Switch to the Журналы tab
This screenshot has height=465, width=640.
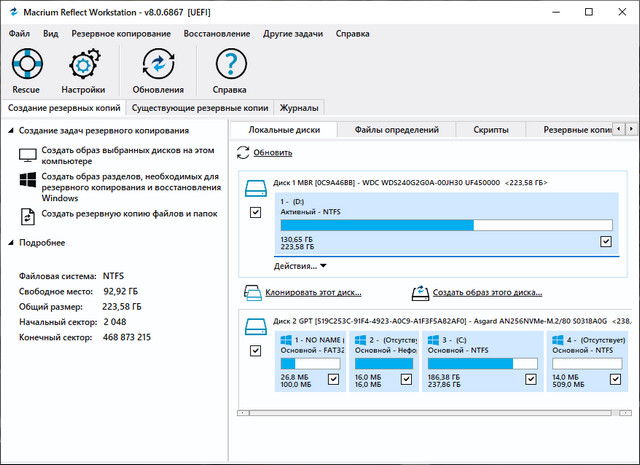pos(299,107)
